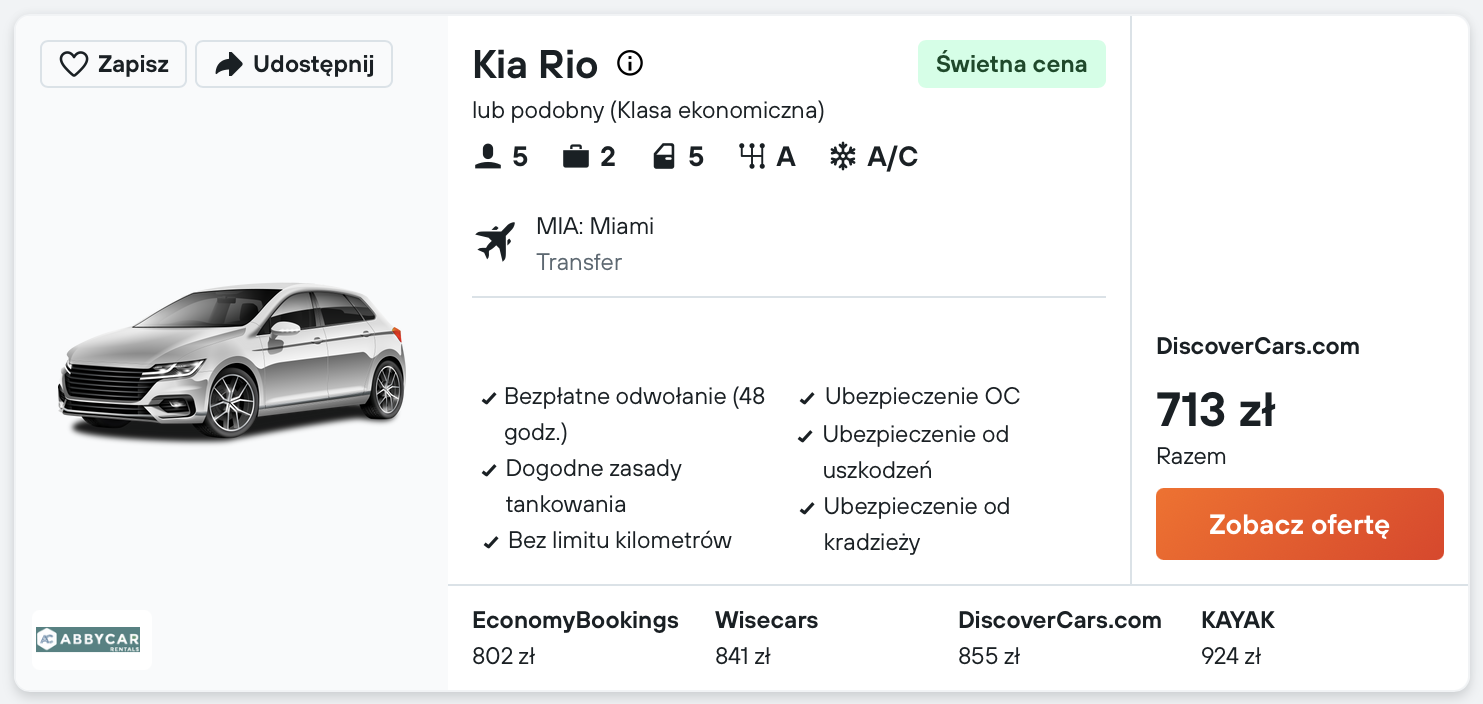
Task: Click the passenger seats icon
Action: coord(487,157)
